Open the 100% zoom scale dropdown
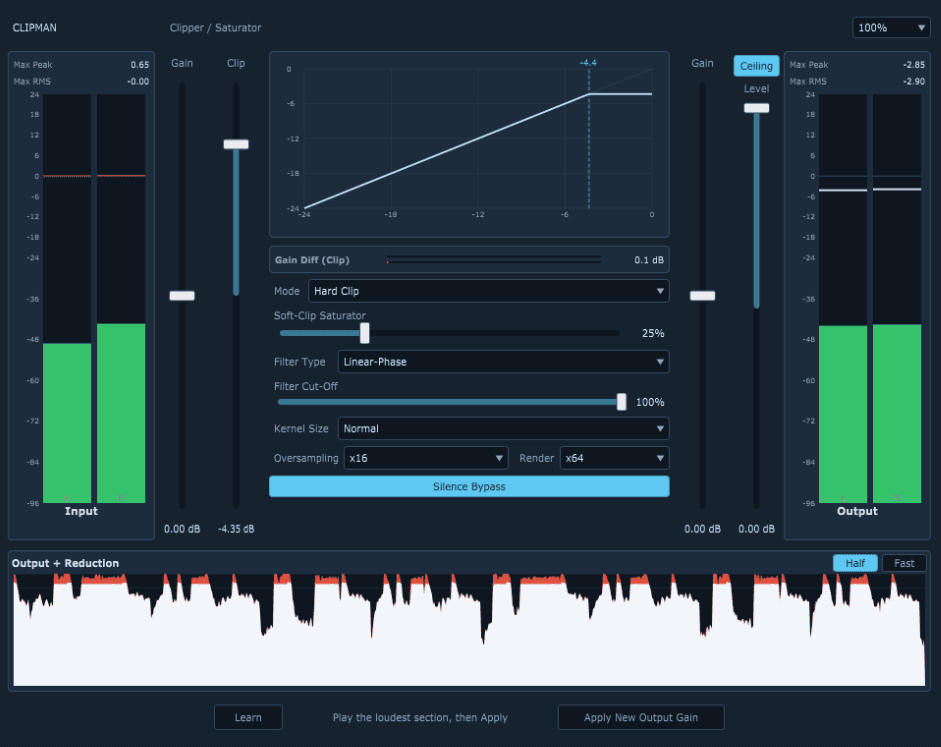The image size is (941, 747). click(x=891, y=28)
